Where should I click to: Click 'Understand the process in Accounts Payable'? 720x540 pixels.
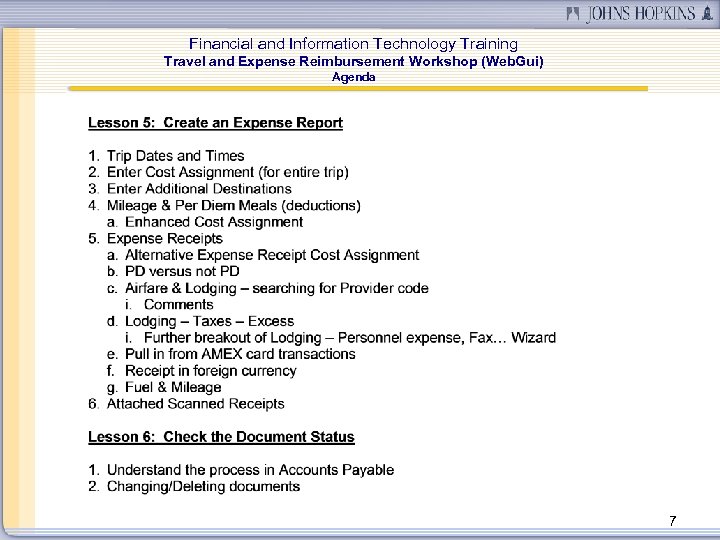tap(250, 470)
